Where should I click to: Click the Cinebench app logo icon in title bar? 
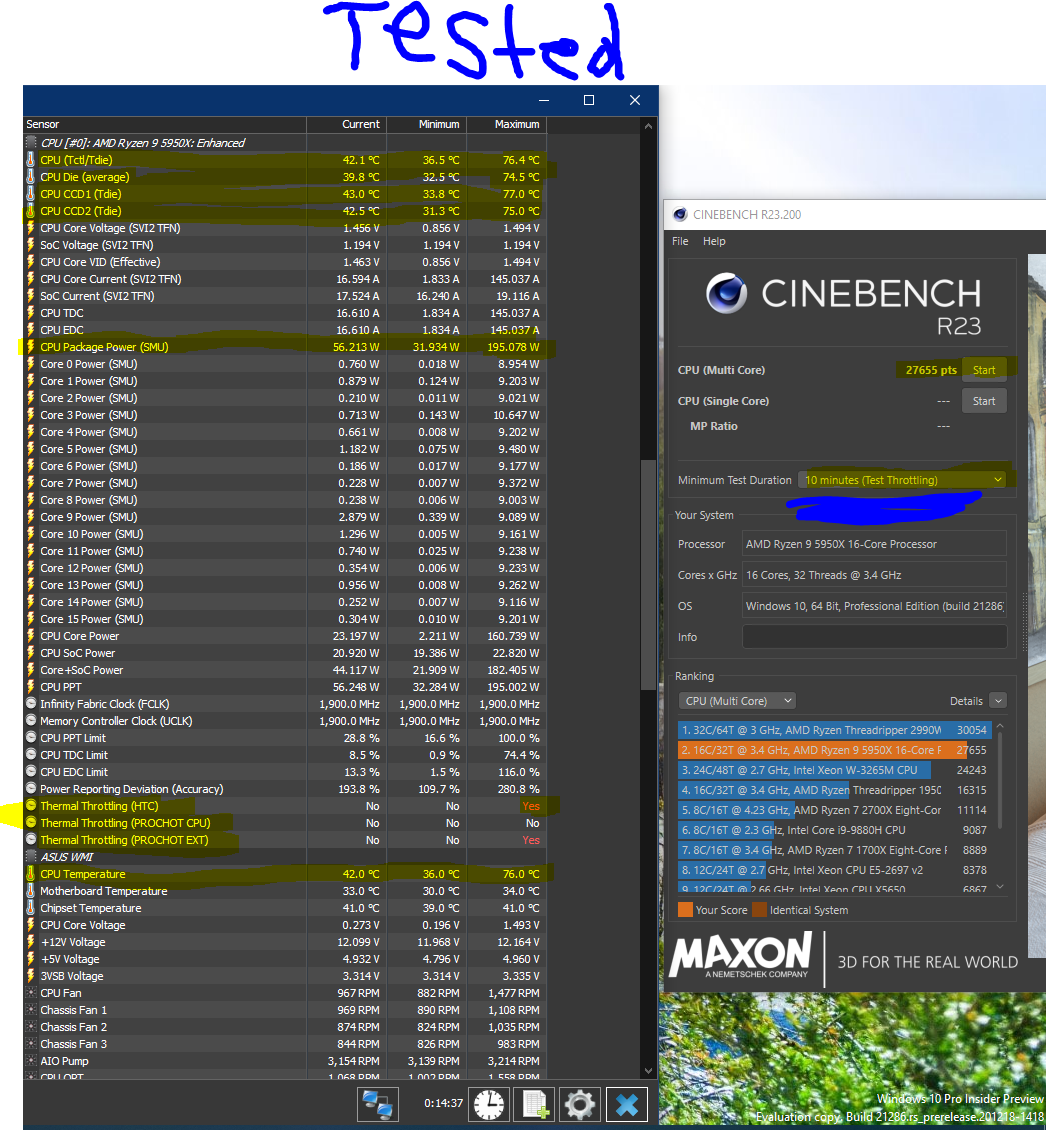click(x=680, y=214)
